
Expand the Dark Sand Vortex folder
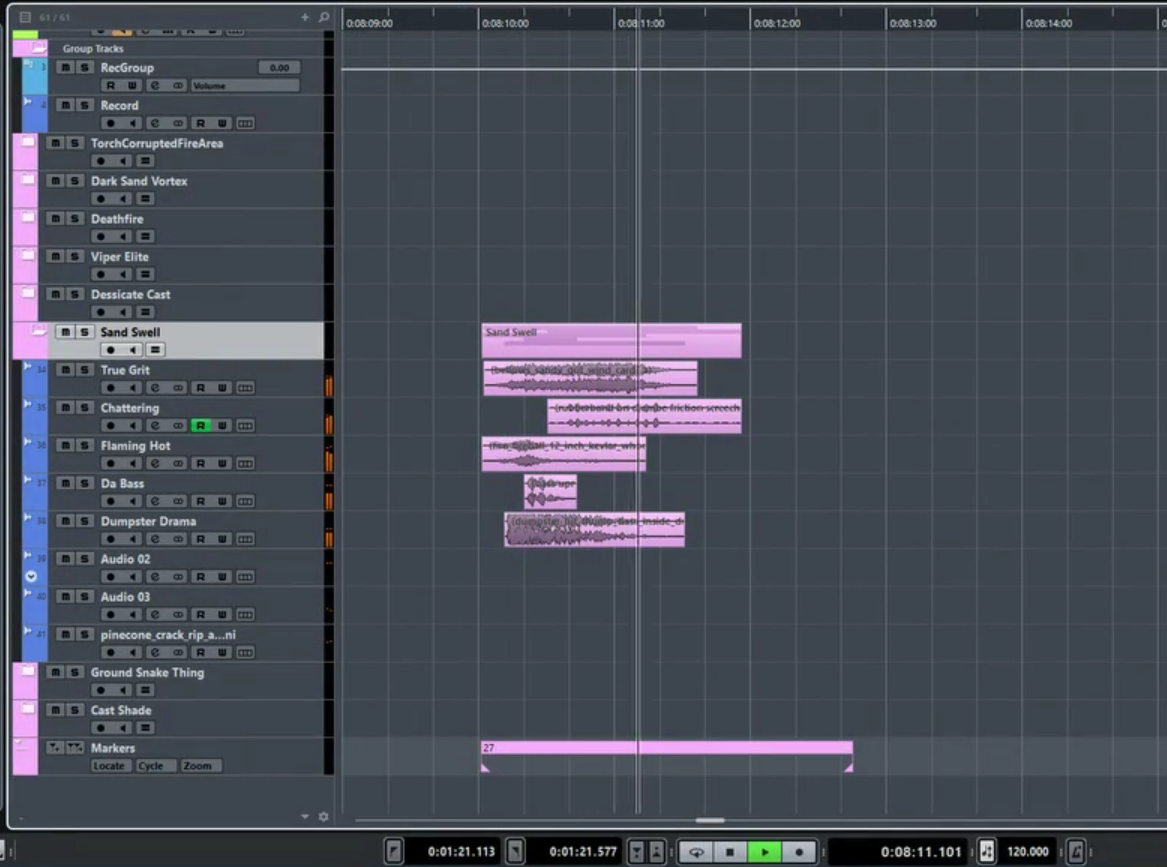28,180
